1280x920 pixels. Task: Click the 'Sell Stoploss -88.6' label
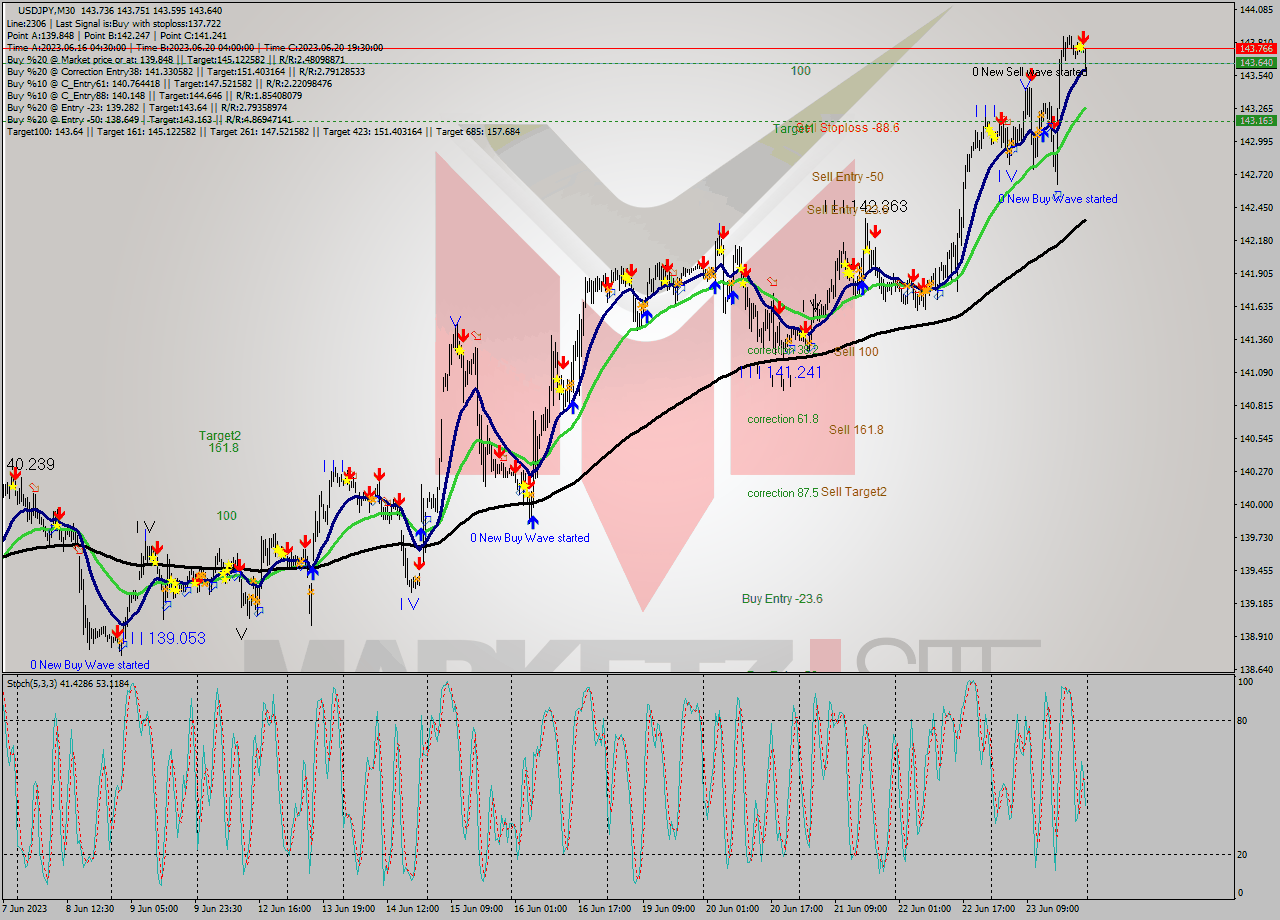click(850, 128)
